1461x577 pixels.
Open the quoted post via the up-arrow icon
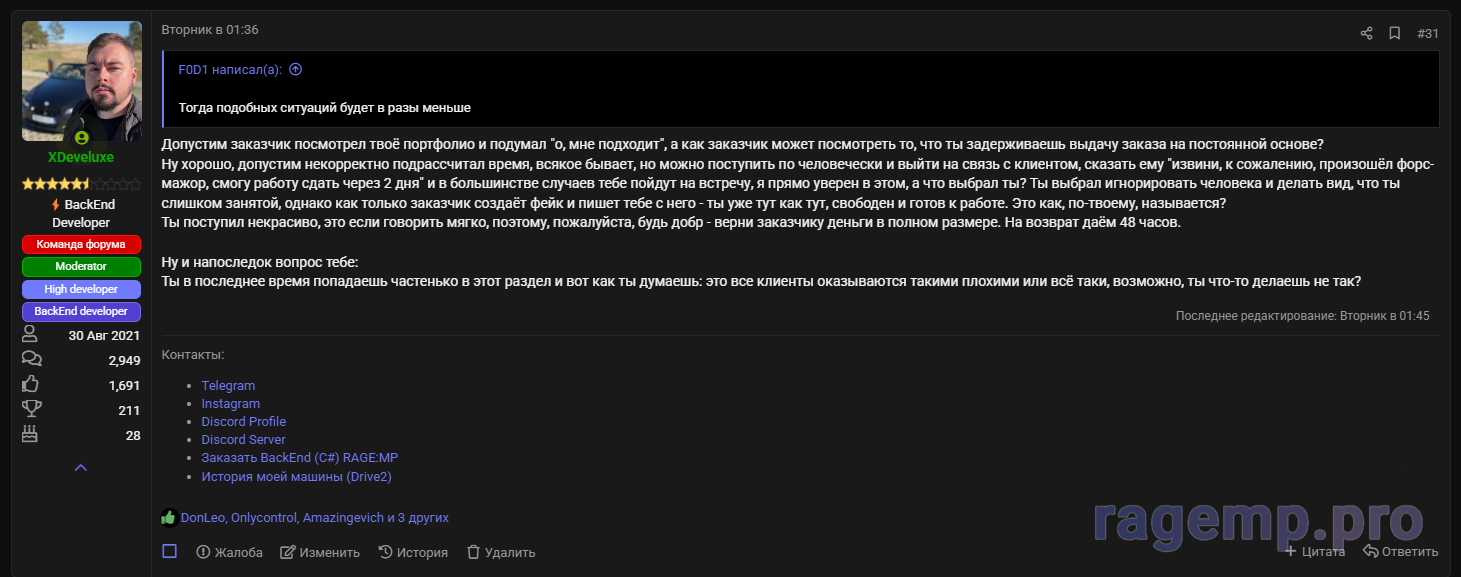click(295, 70)
